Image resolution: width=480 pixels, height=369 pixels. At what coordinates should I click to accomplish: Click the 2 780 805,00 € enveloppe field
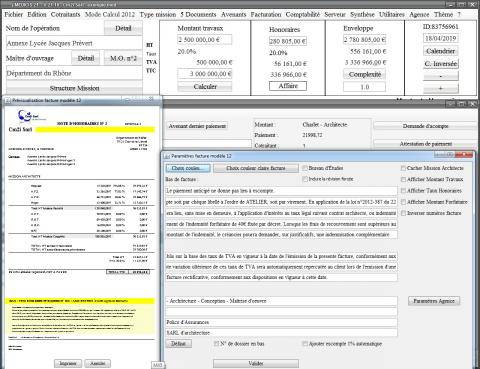click(x=365, y=40)
